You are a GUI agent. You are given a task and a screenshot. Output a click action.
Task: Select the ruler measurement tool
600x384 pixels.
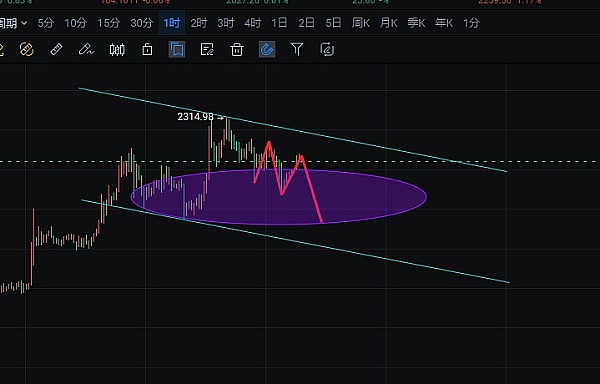click(x=56, y=50)
